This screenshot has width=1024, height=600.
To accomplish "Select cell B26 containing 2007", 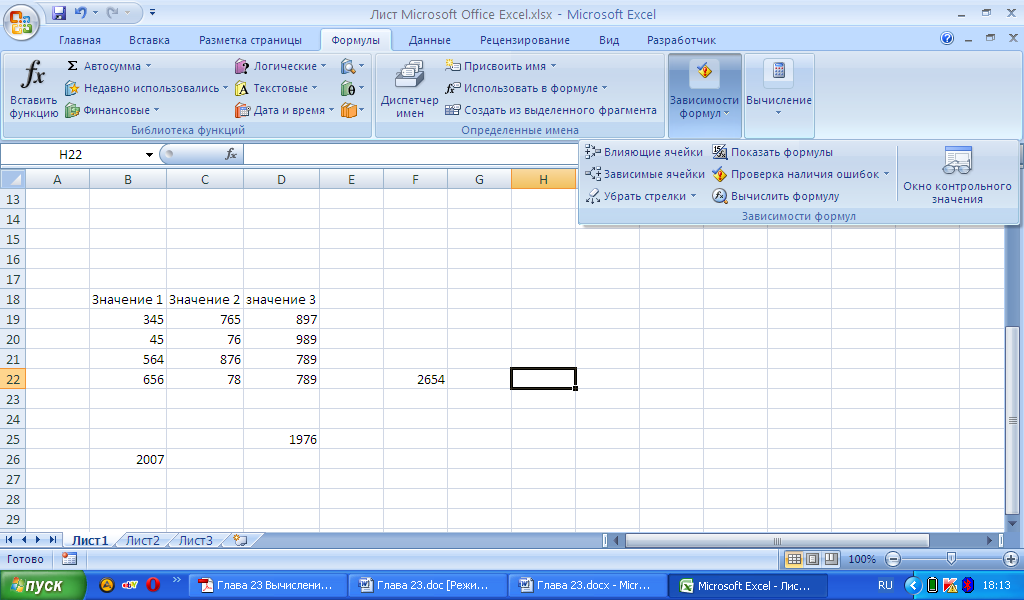I will pyautogui.click(x=128, y=460).
